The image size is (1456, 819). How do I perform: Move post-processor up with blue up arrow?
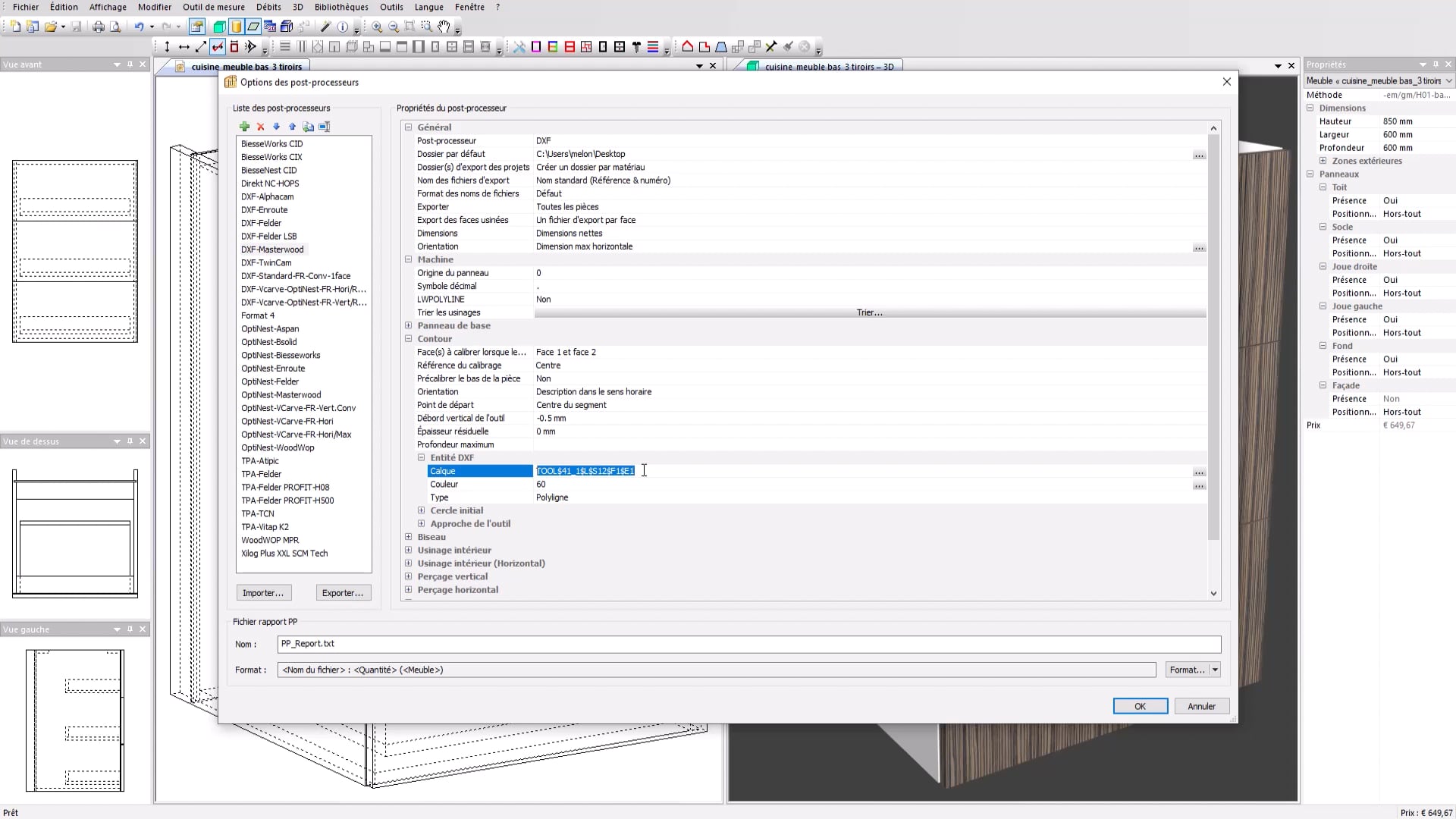(292, 127)
